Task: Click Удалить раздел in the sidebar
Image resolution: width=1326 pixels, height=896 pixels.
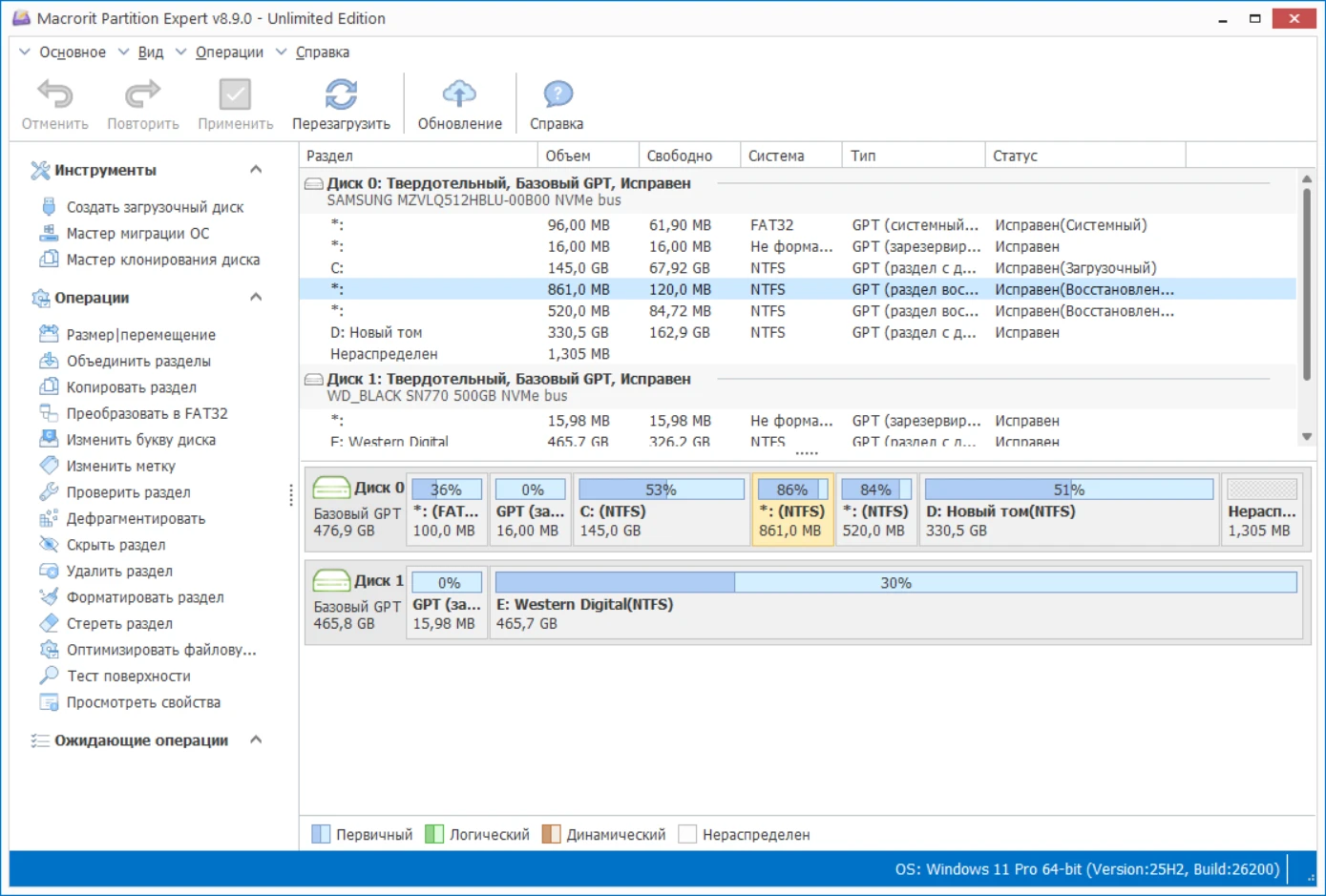Action: [119, 572]
